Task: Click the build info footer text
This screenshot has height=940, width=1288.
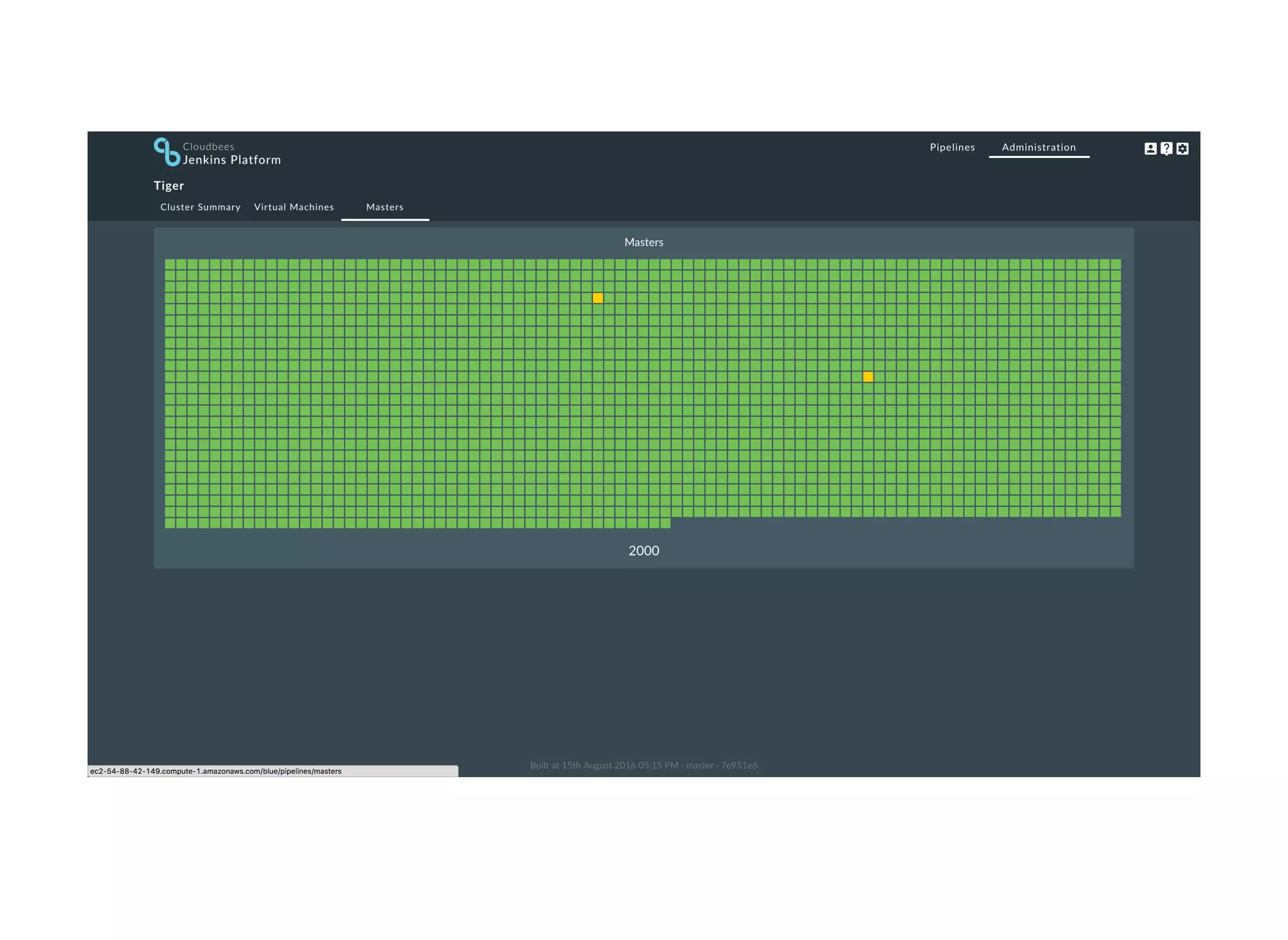Action: (x=643, y=765)
